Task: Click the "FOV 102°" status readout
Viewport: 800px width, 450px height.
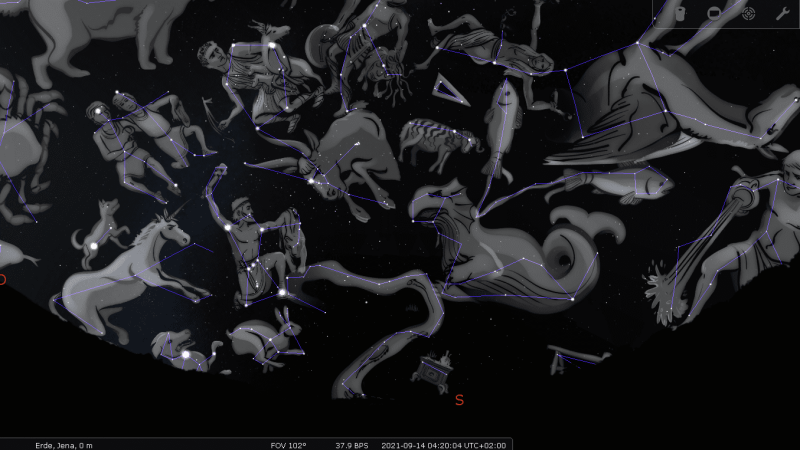Action: (288, 445)
